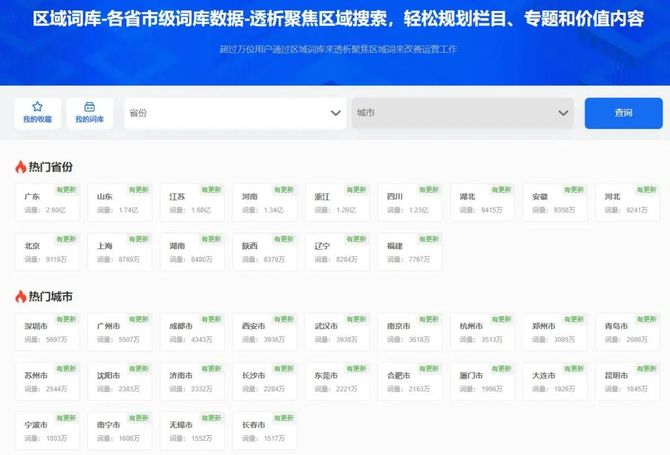This screenshot has height=455, width=670.
Task: Select the 湖北 province card
Action: click(x=482, y=203)
